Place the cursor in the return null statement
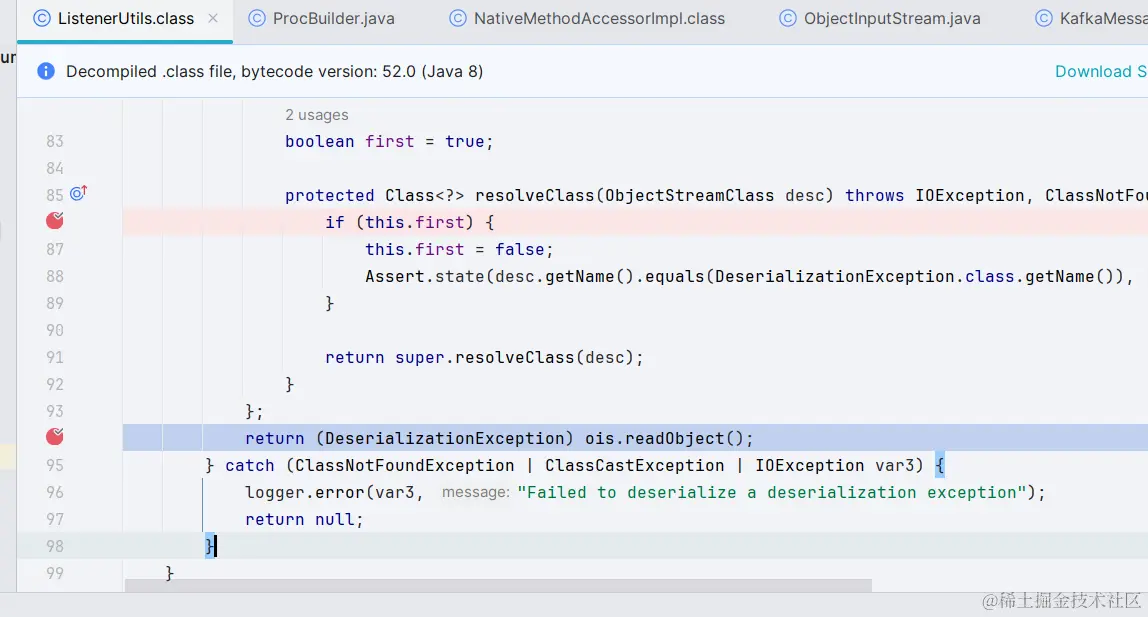1148x617 pixels. click(x=302, y=519)
